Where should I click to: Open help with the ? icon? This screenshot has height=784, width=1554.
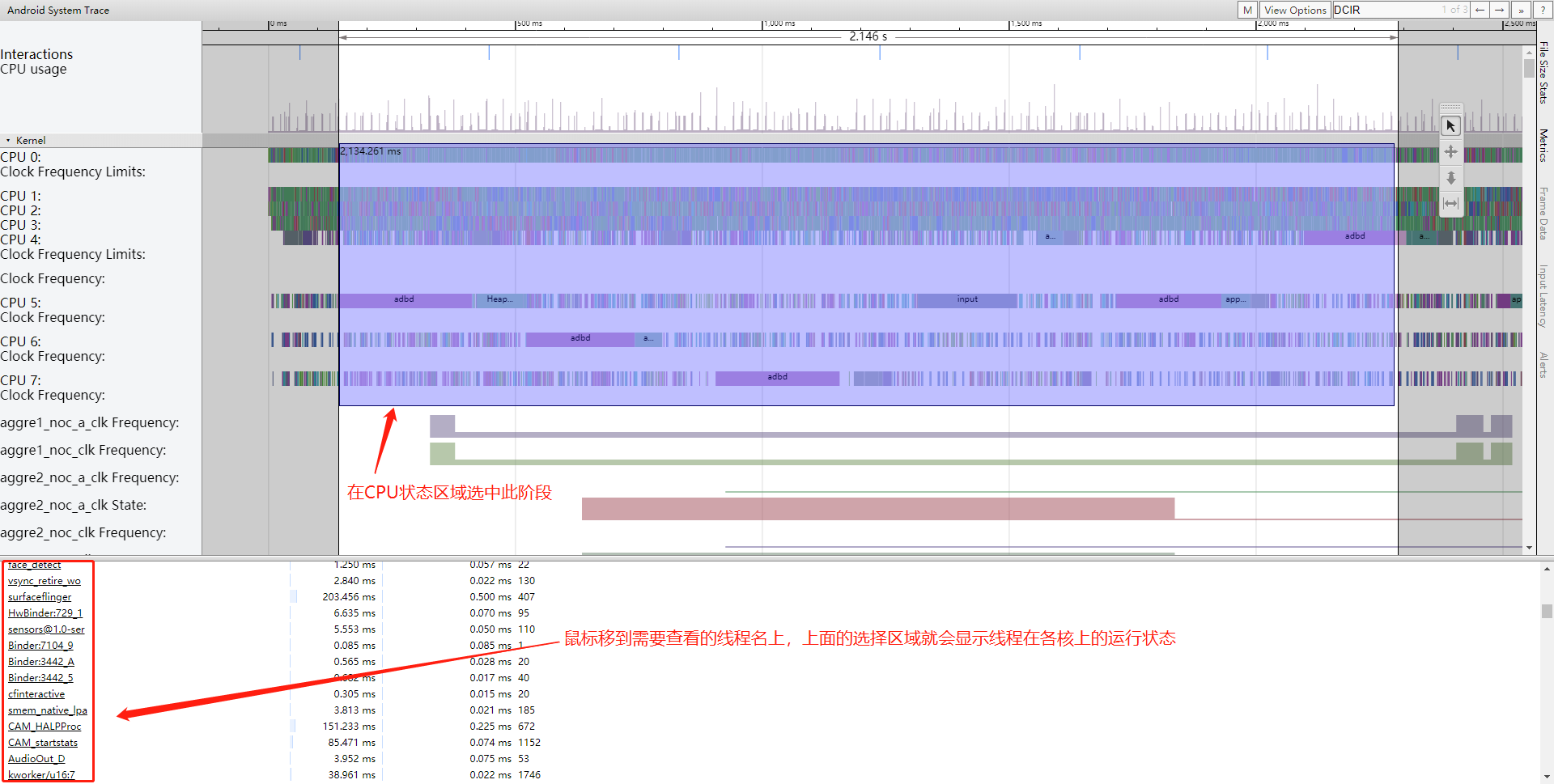(1543, 10)
